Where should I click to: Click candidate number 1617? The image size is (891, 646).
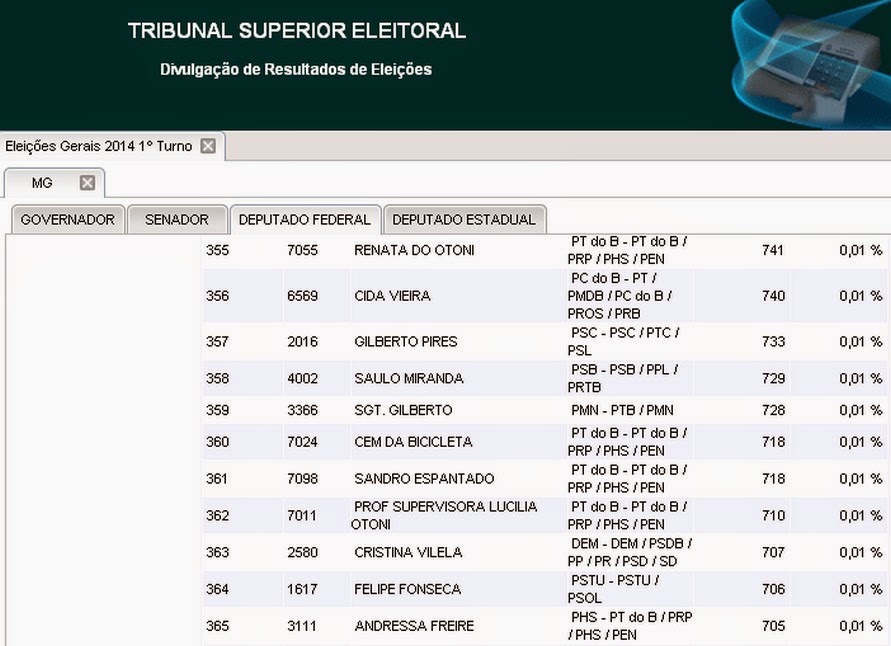tap(302, 589)
